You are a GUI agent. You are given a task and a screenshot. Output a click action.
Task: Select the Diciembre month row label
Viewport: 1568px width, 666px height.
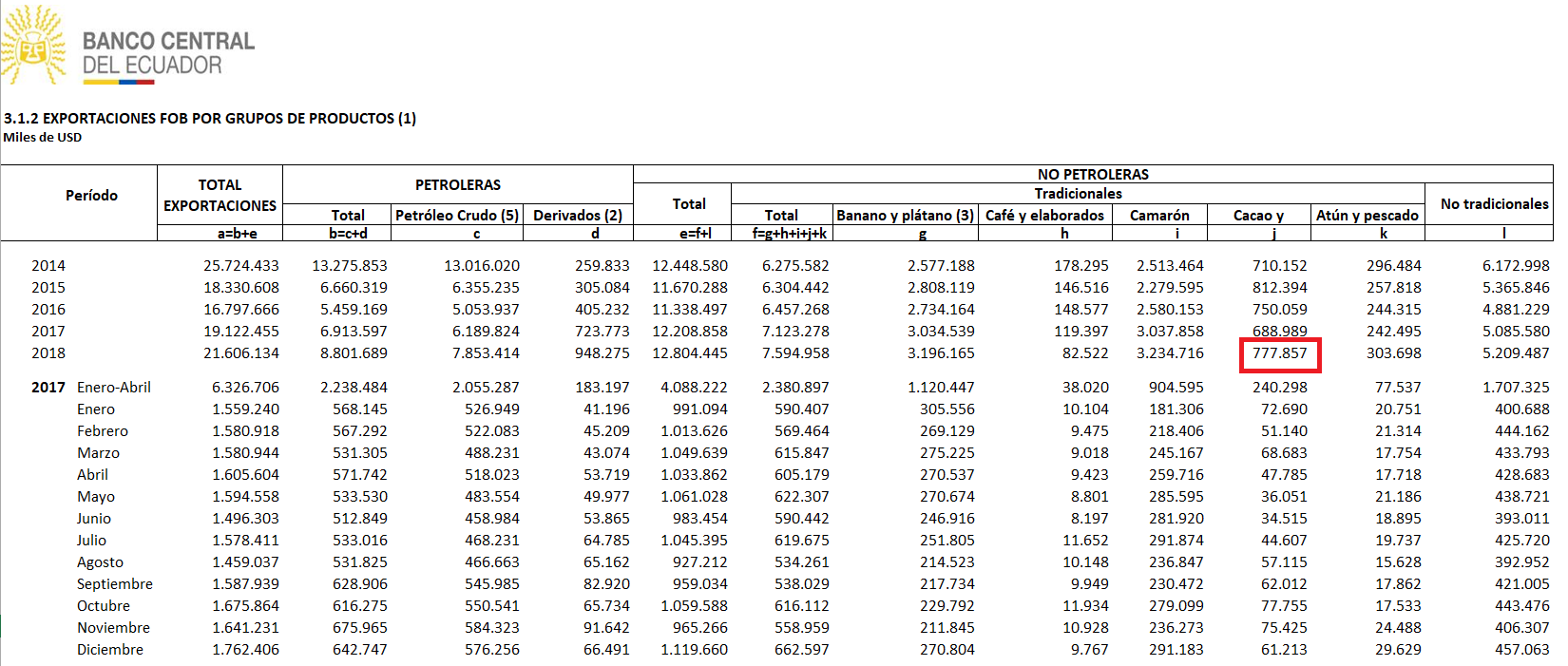(110, 650)
